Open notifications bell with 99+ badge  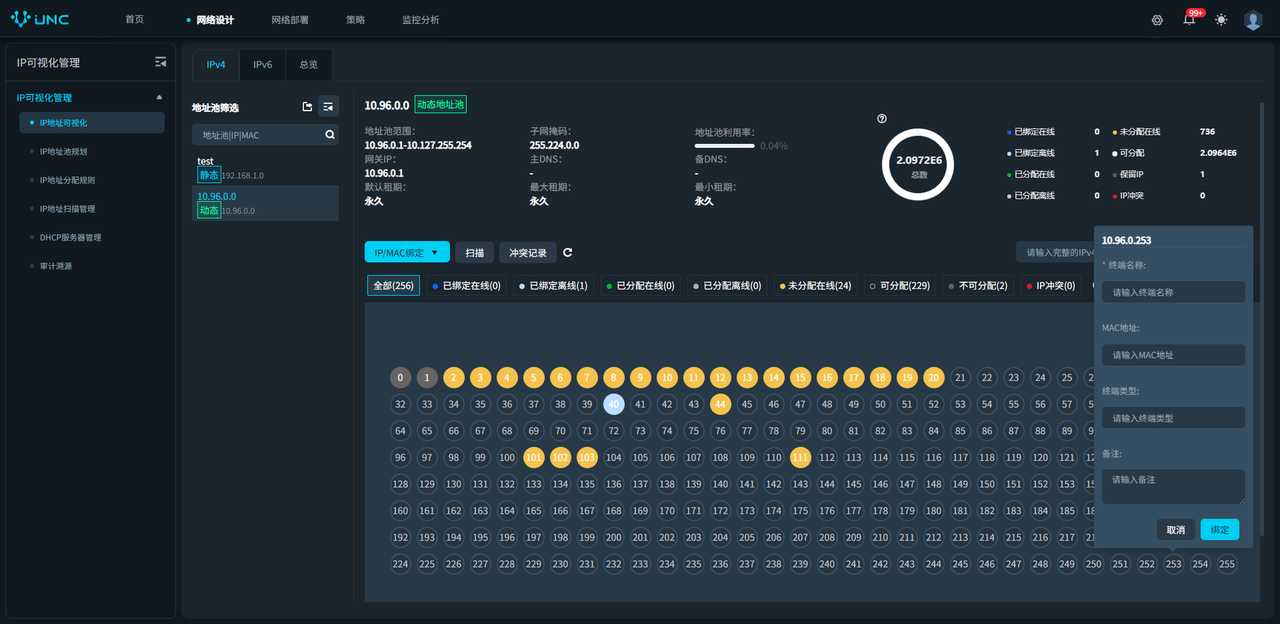pos(1189,20)
